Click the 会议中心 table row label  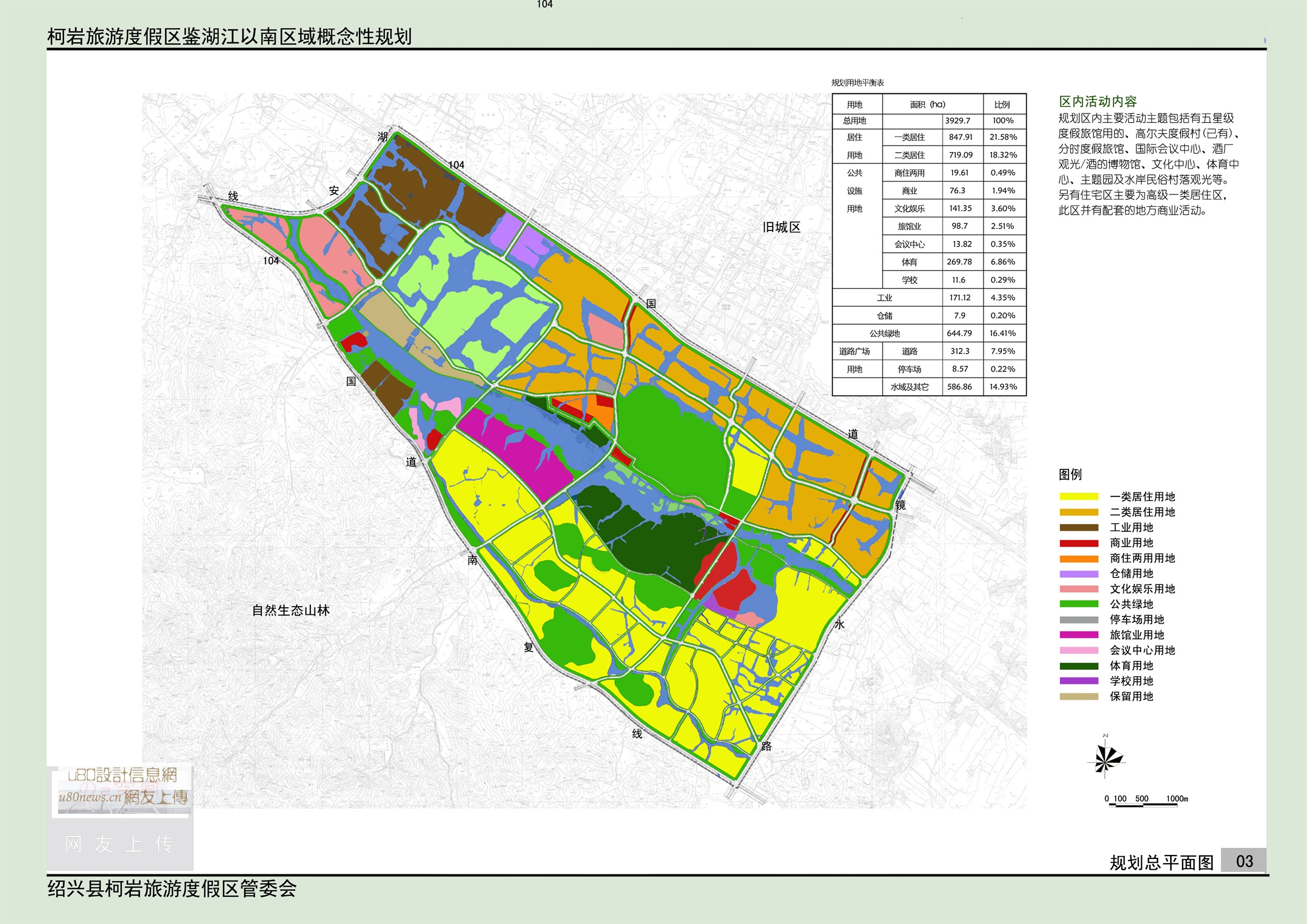coord(909,244)
